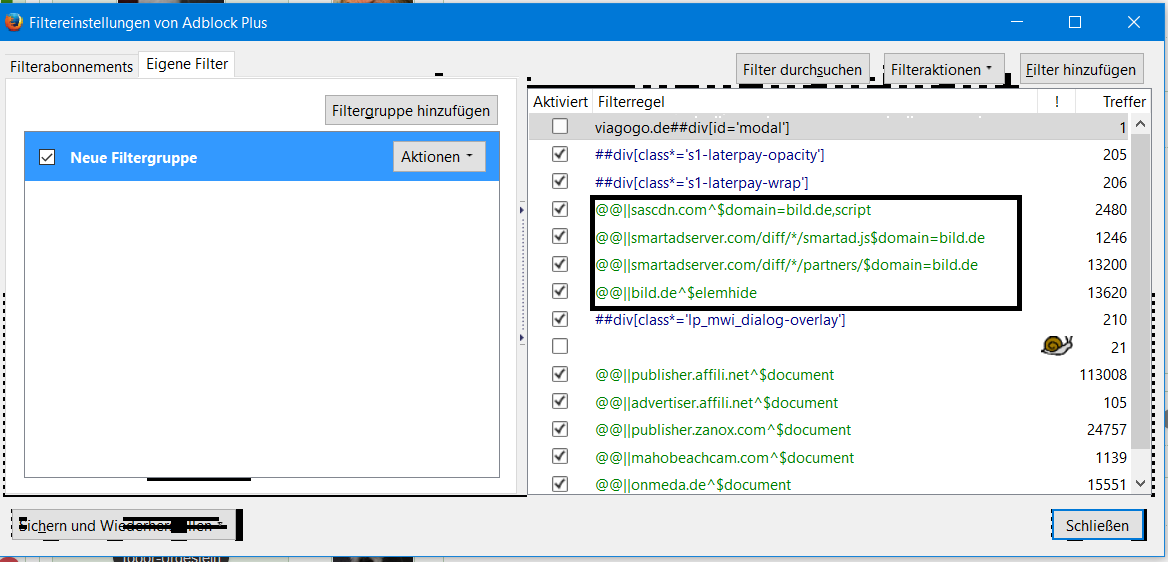Click the Filtergruppe hinzufügen button
Viewport: 1168px width, 562px height.
click(x=411, y=111)
